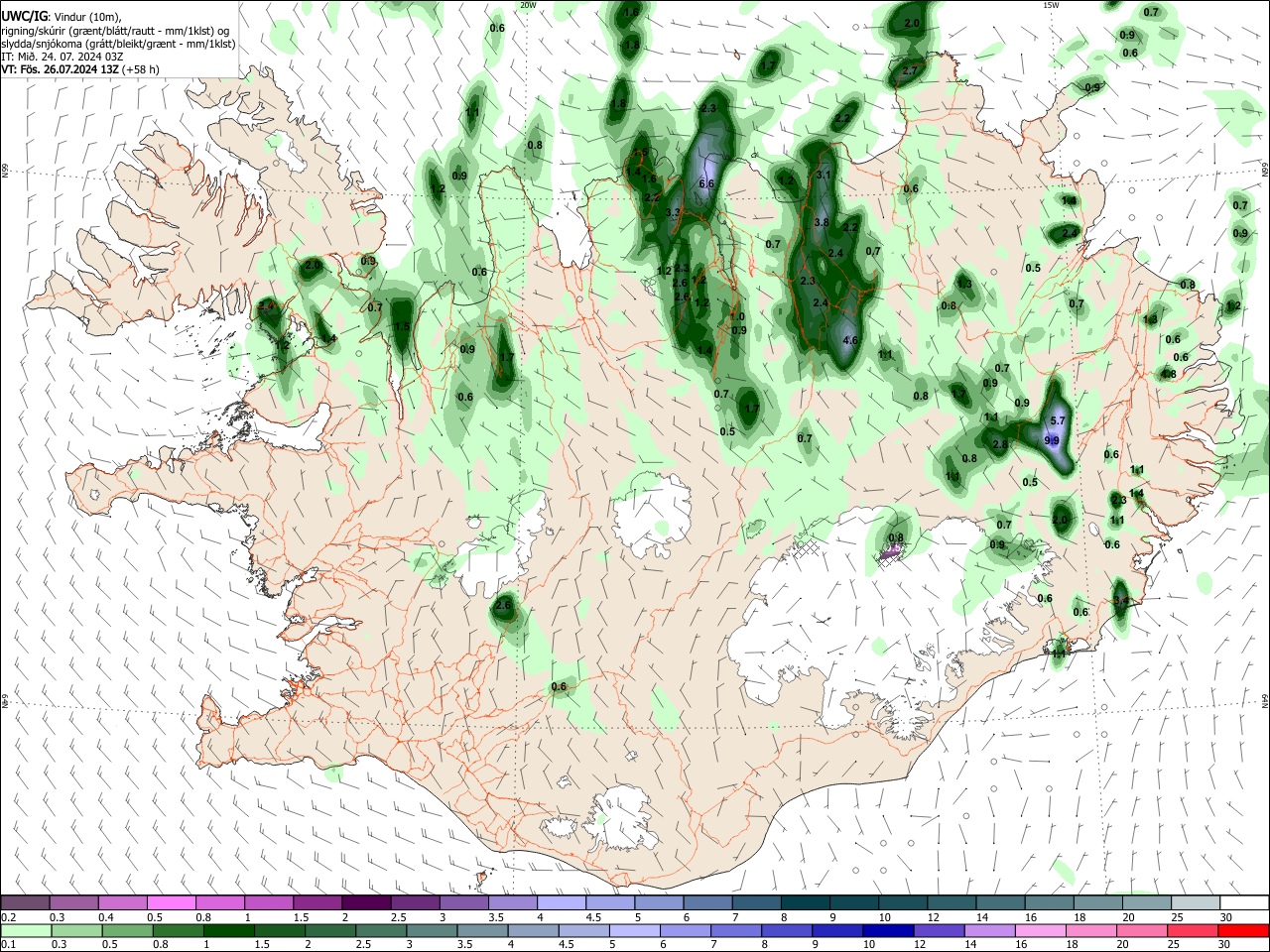Click upper legend swatch between 12 and 14

pyautogui.click(x=952, y=902)
